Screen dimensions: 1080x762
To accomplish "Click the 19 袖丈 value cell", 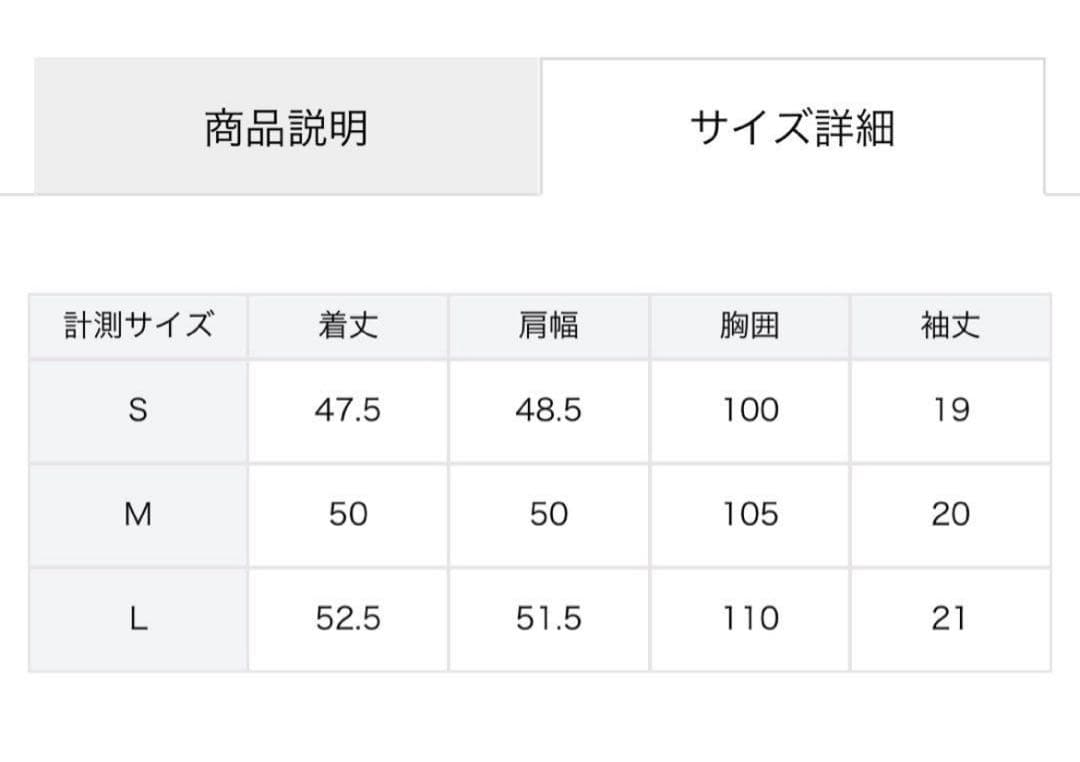I will coord(951,411).
